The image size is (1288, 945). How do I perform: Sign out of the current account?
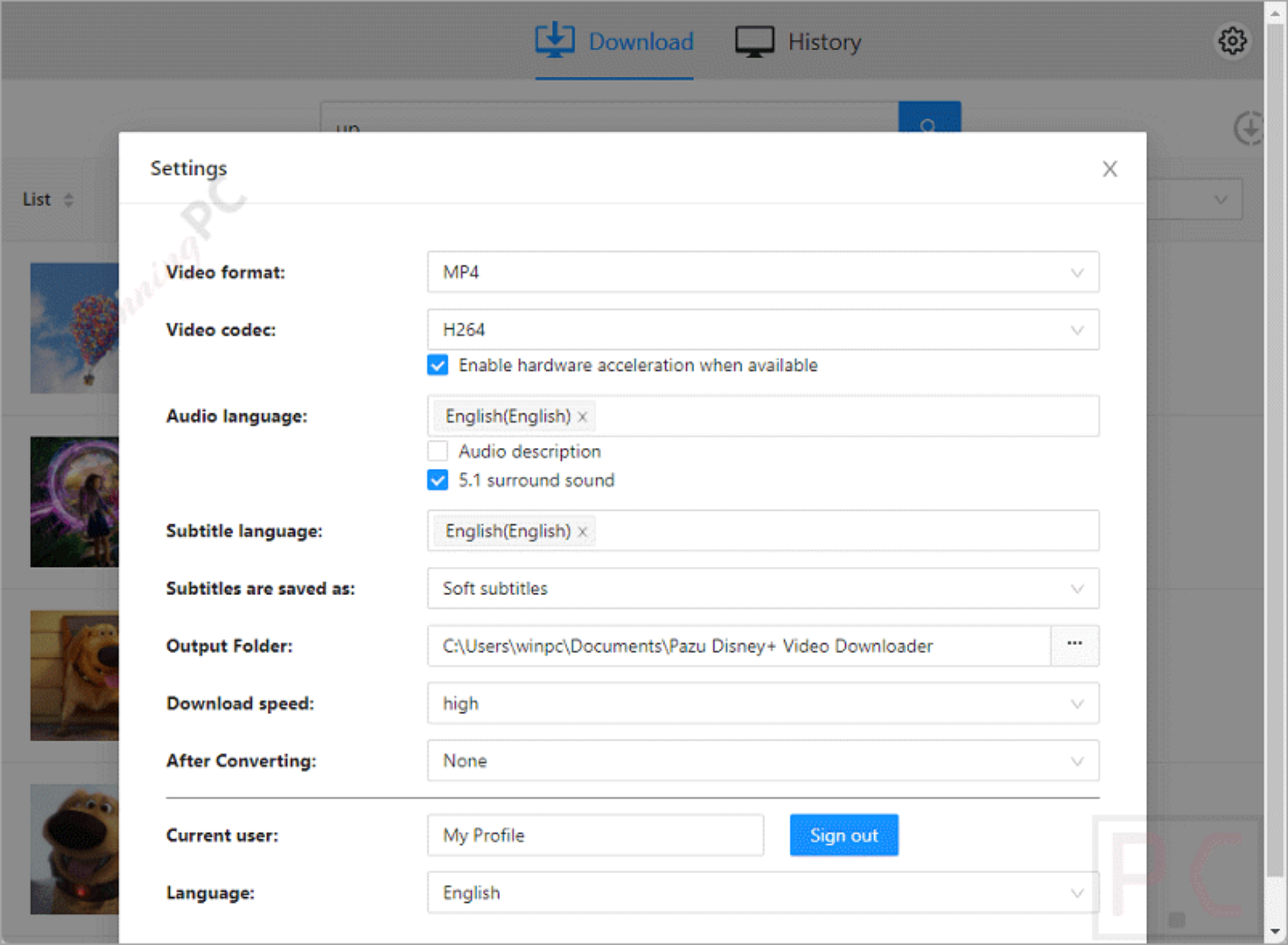[x=843, y=835]
